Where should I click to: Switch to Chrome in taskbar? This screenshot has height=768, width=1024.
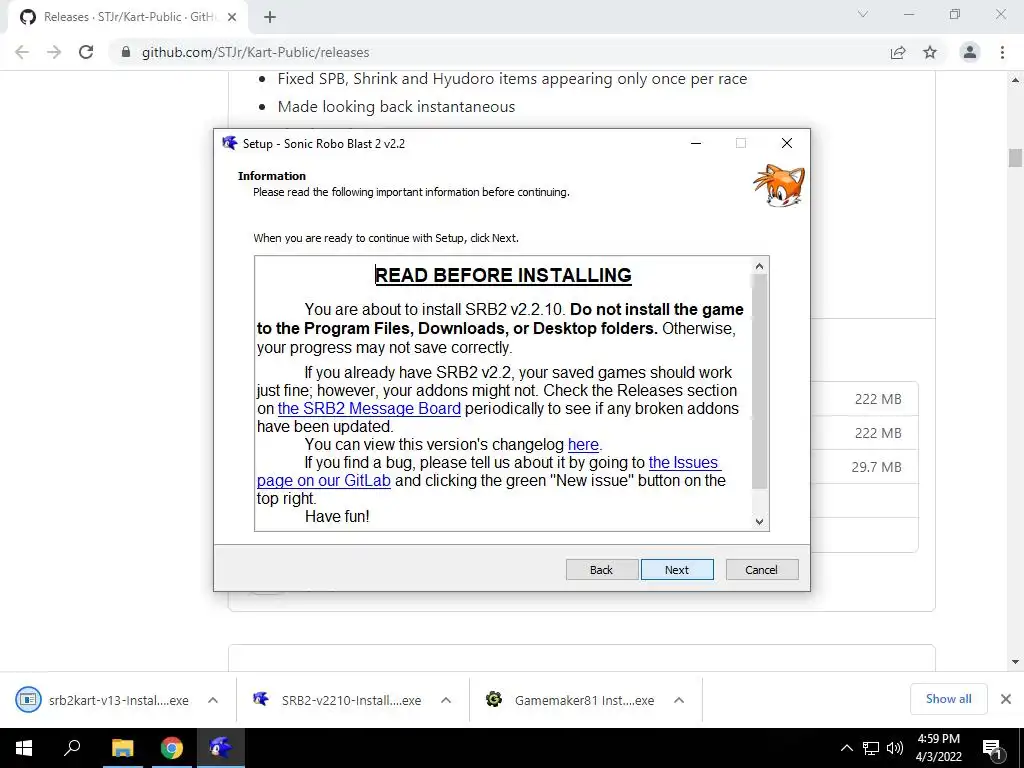[172, 748]
